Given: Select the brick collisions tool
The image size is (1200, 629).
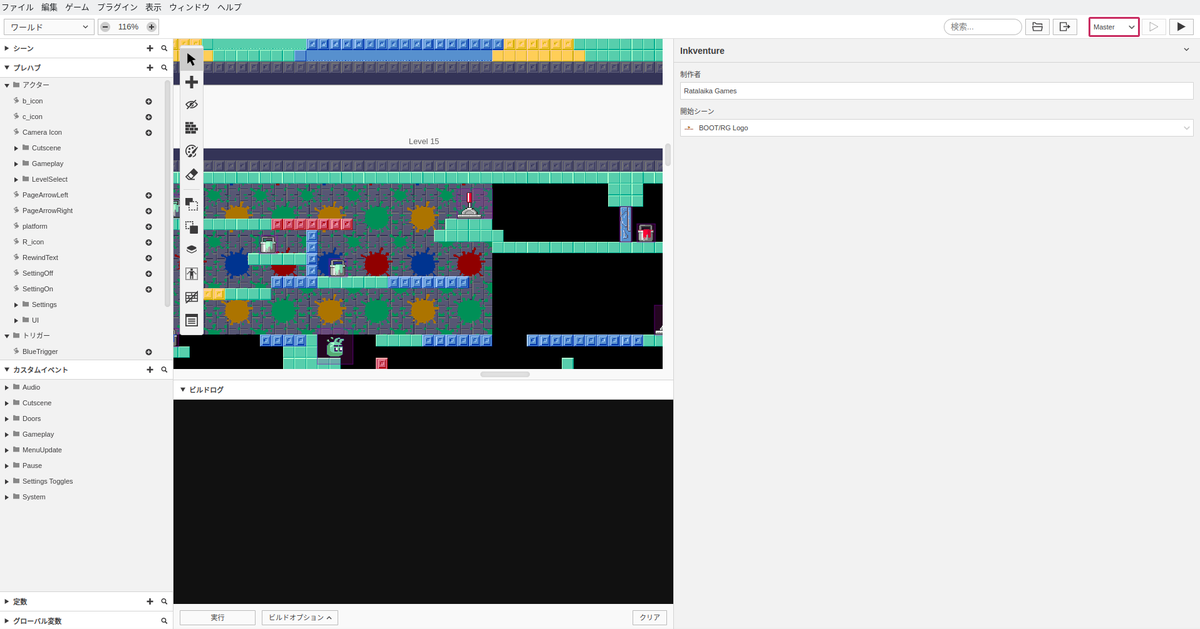Looking at the screenshot, I should [191, 128].
